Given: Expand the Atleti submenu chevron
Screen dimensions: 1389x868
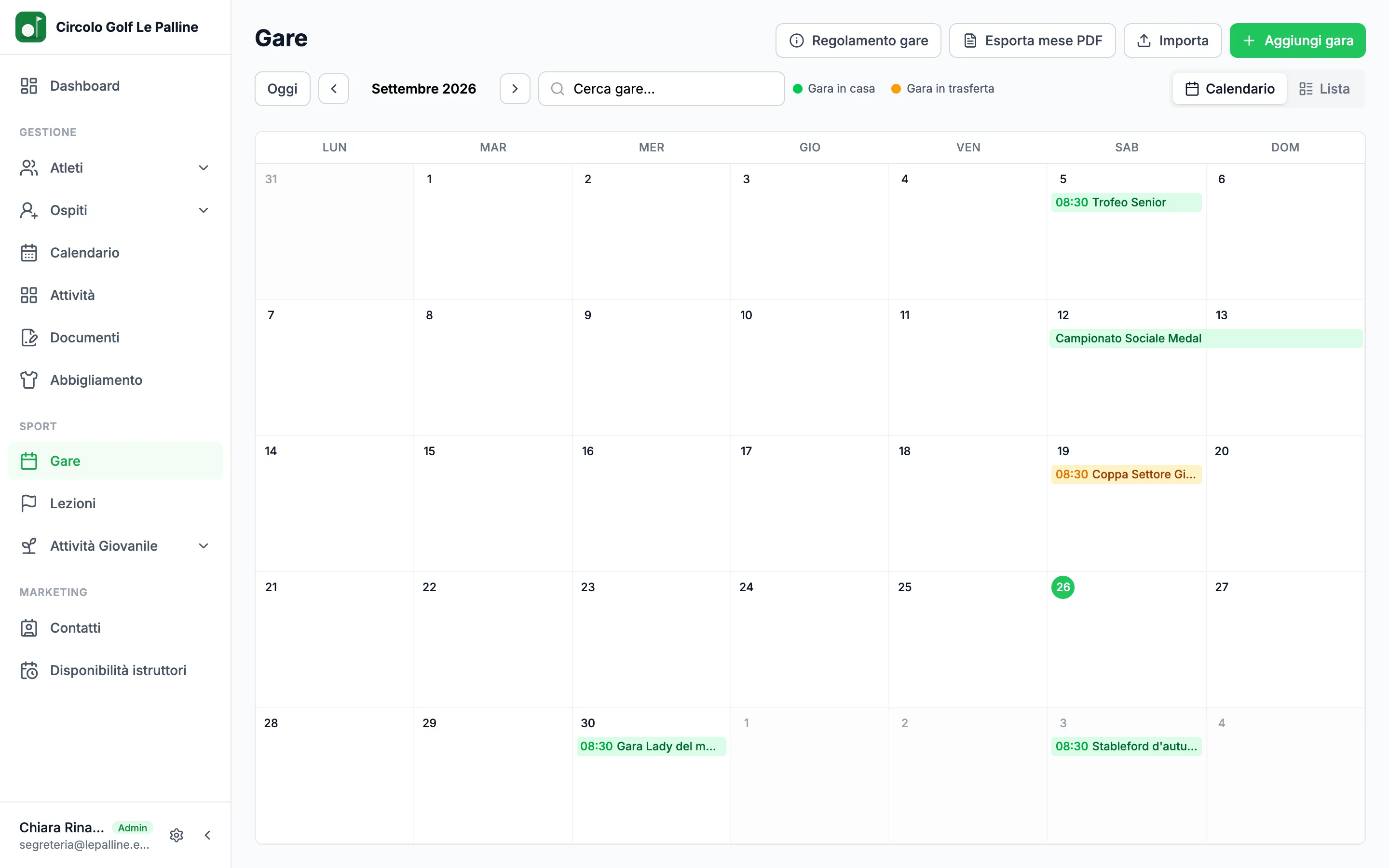Looking at the screenshot, I should click(x=203, y=168).
